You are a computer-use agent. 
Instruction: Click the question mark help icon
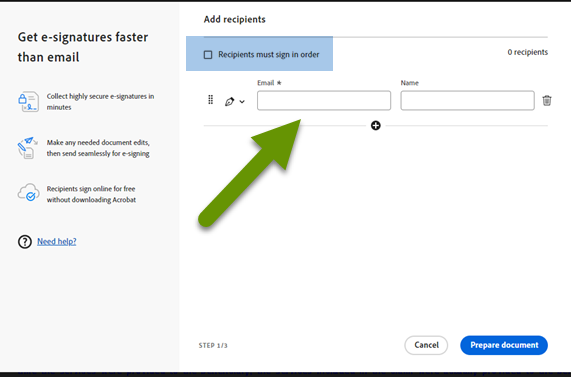pyautogui.click(x=25, y=241)
